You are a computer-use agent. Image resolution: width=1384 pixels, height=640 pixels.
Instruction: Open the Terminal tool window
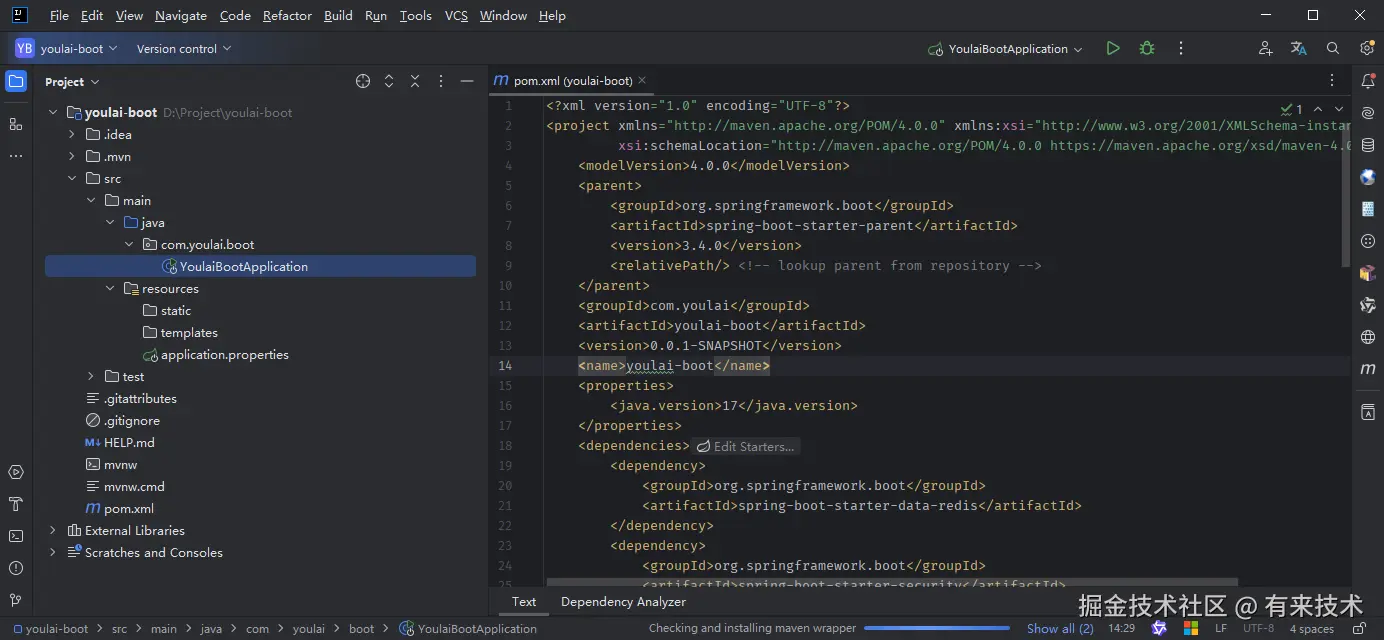click(16, 536)
